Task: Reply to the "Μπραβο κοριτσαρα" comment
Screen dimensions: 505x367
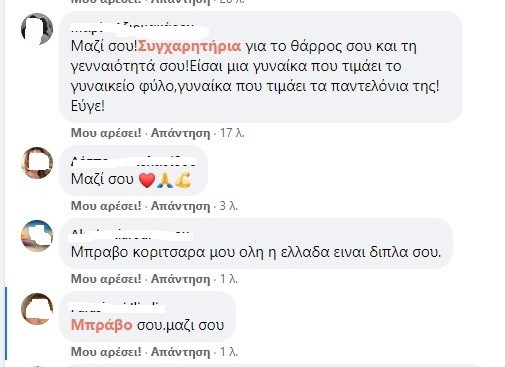Action: pos(180,279)
